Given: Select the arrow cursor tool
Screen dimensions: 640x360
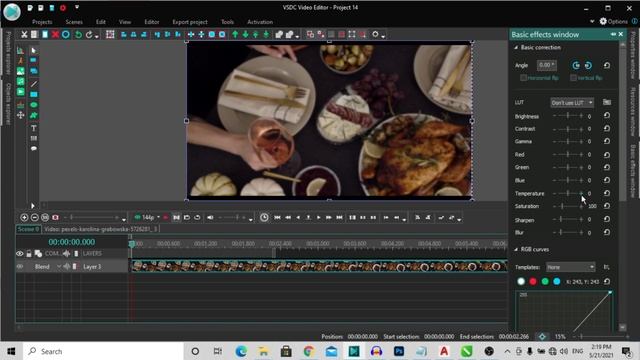Looking at the screenshot, I should click(33, 50).
